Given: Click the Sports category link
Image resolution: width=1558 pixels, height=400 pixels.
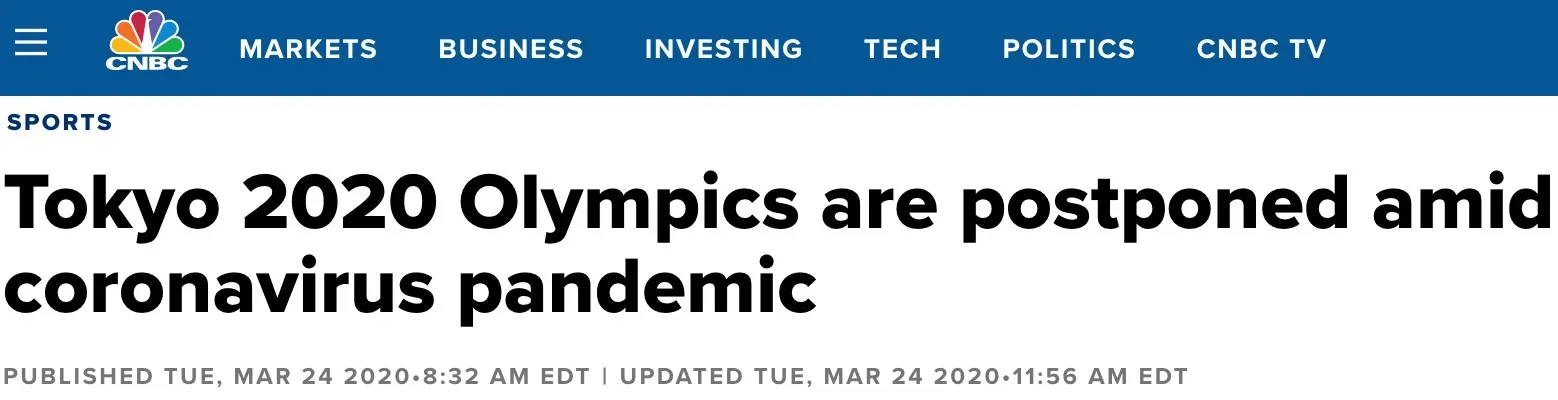Looking at the screenshot, I should pos(59,123).
